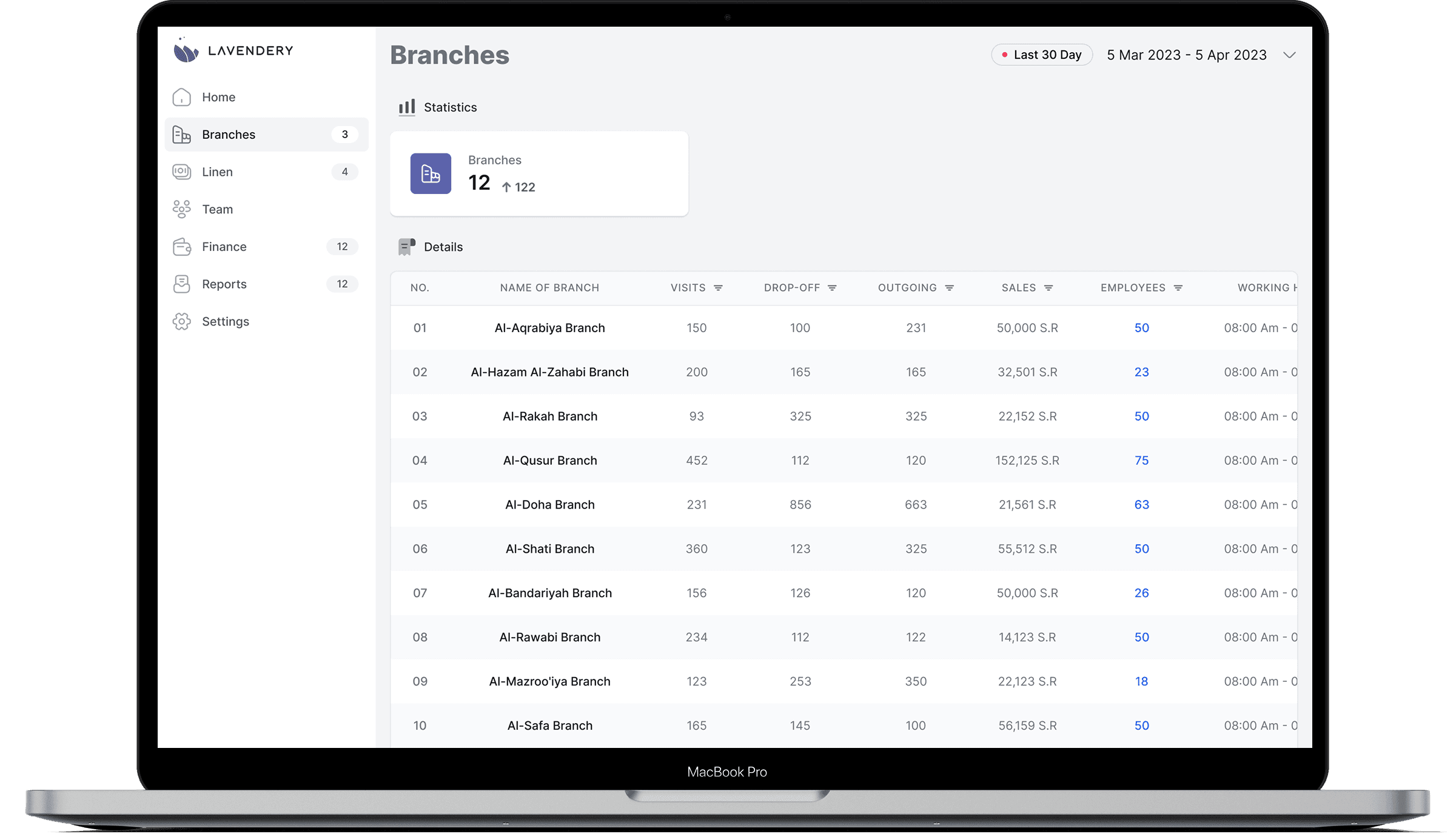Click employees link 63 for Al-Doha Branch
Viewport: 1456px width, 834px height.
[x=1141, y=505]
